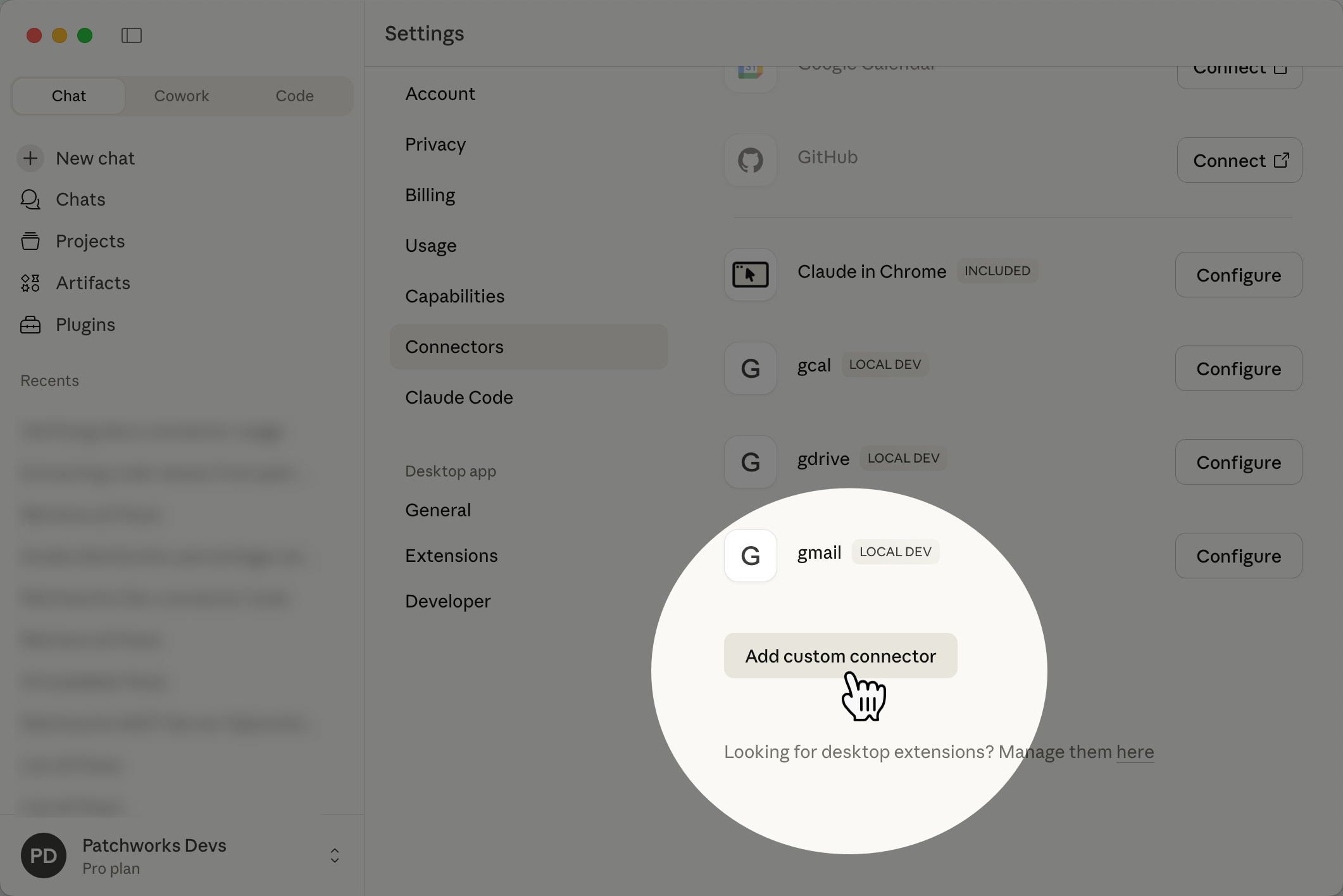The width and height of the screenshot is (1343, 896).
Task: Switch to the Code tab
Action: [294, 96]
